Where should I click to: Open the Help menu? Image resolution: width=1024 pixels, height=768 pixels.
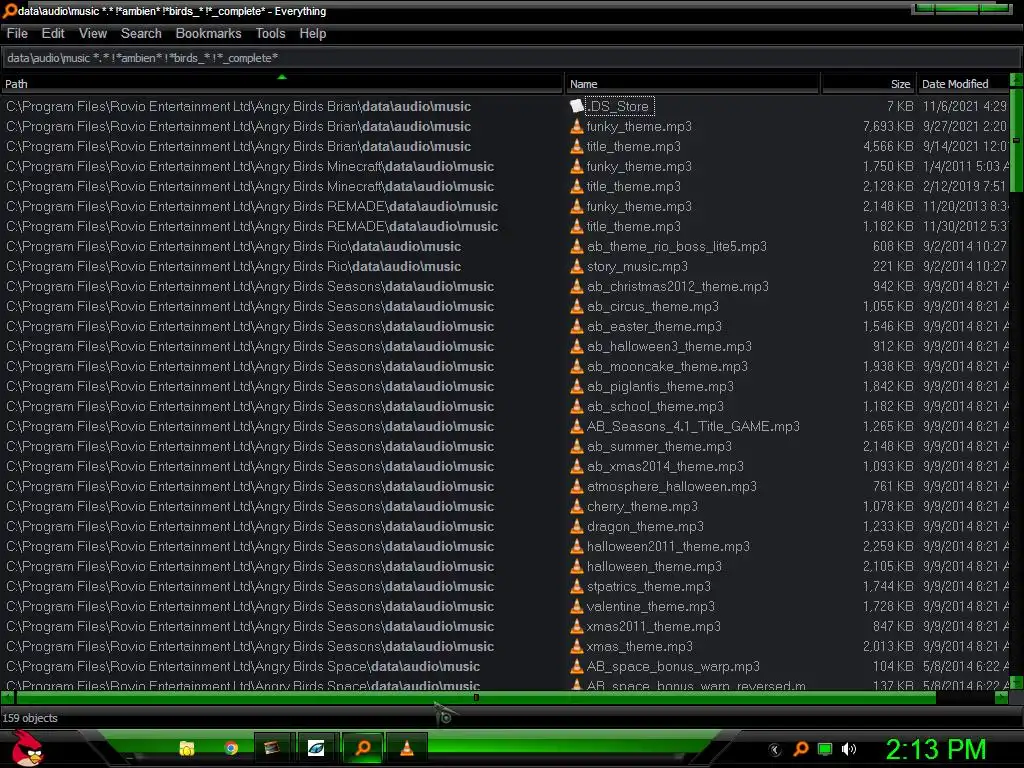313,33
